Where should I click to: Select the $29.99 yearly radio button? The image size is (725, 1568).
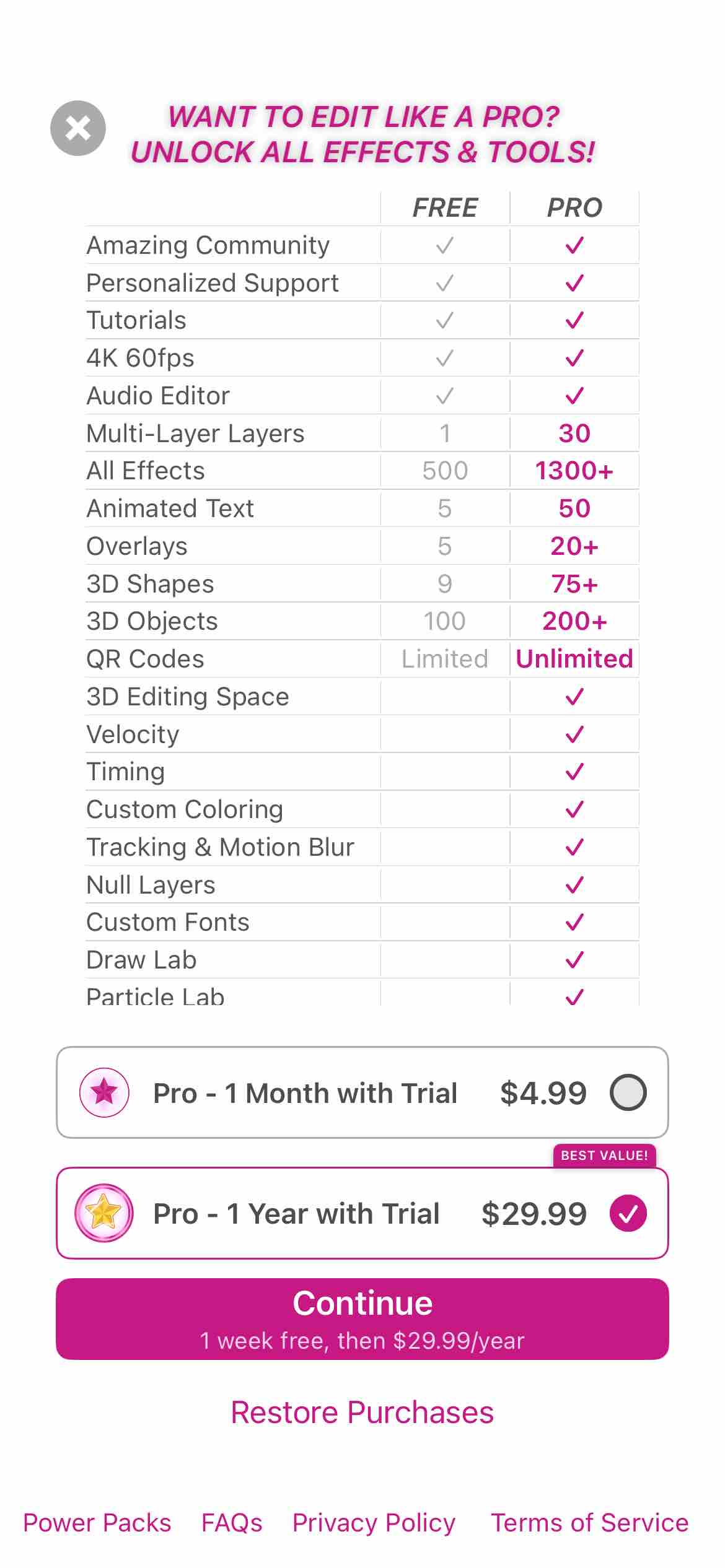[x=628, y=1213]
